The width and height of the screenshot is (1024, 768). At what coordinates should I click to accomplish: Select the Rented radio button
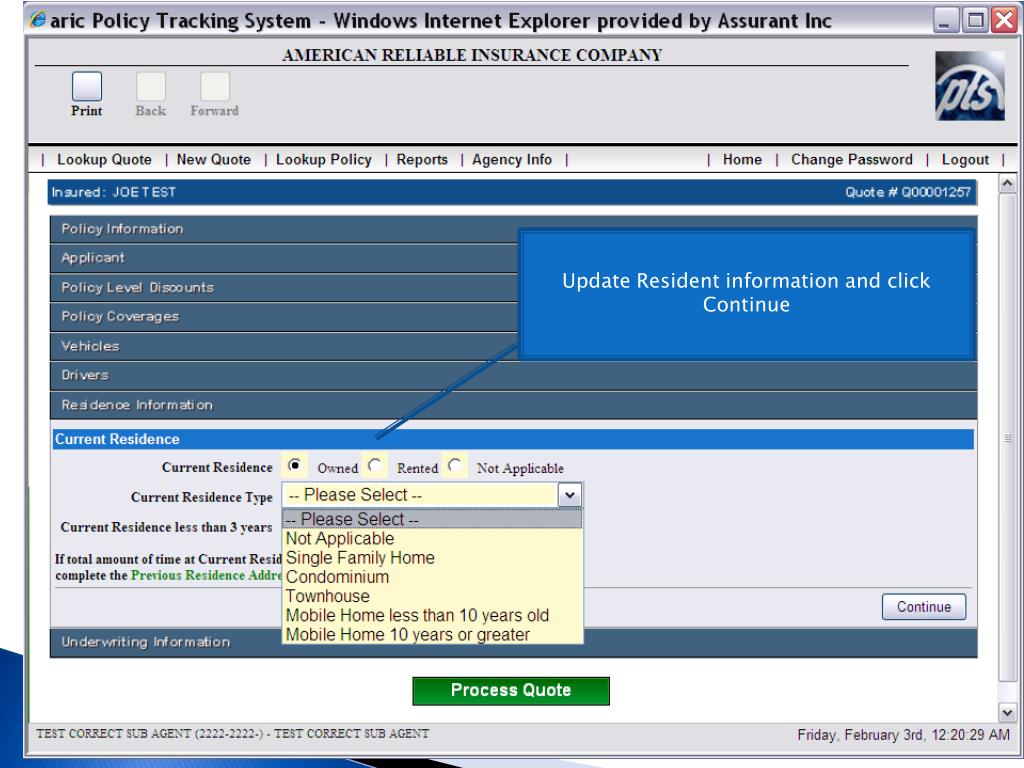pos(375,466)
